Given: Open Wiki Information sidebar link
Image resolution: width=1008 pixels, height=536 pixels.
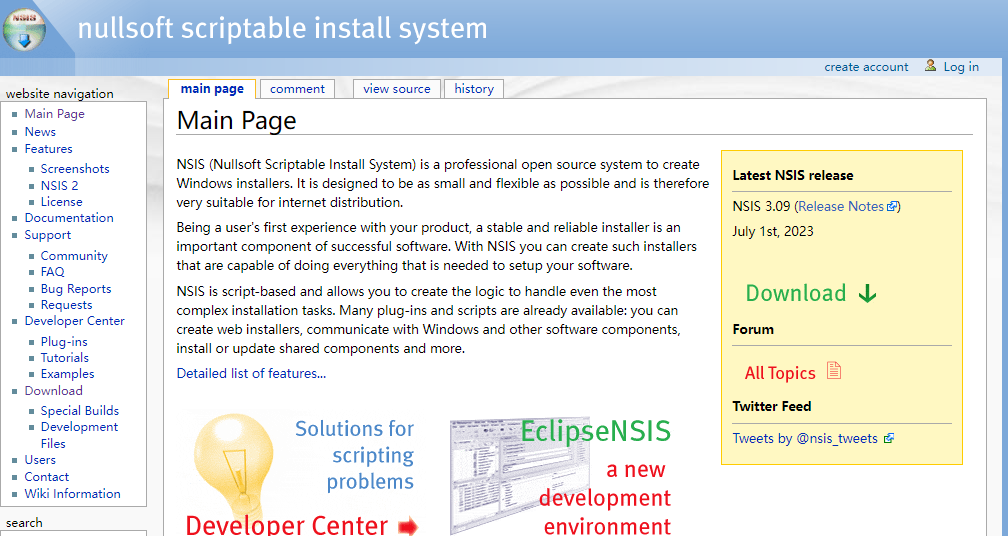Looking at the screenshot, I should (73, 494).
